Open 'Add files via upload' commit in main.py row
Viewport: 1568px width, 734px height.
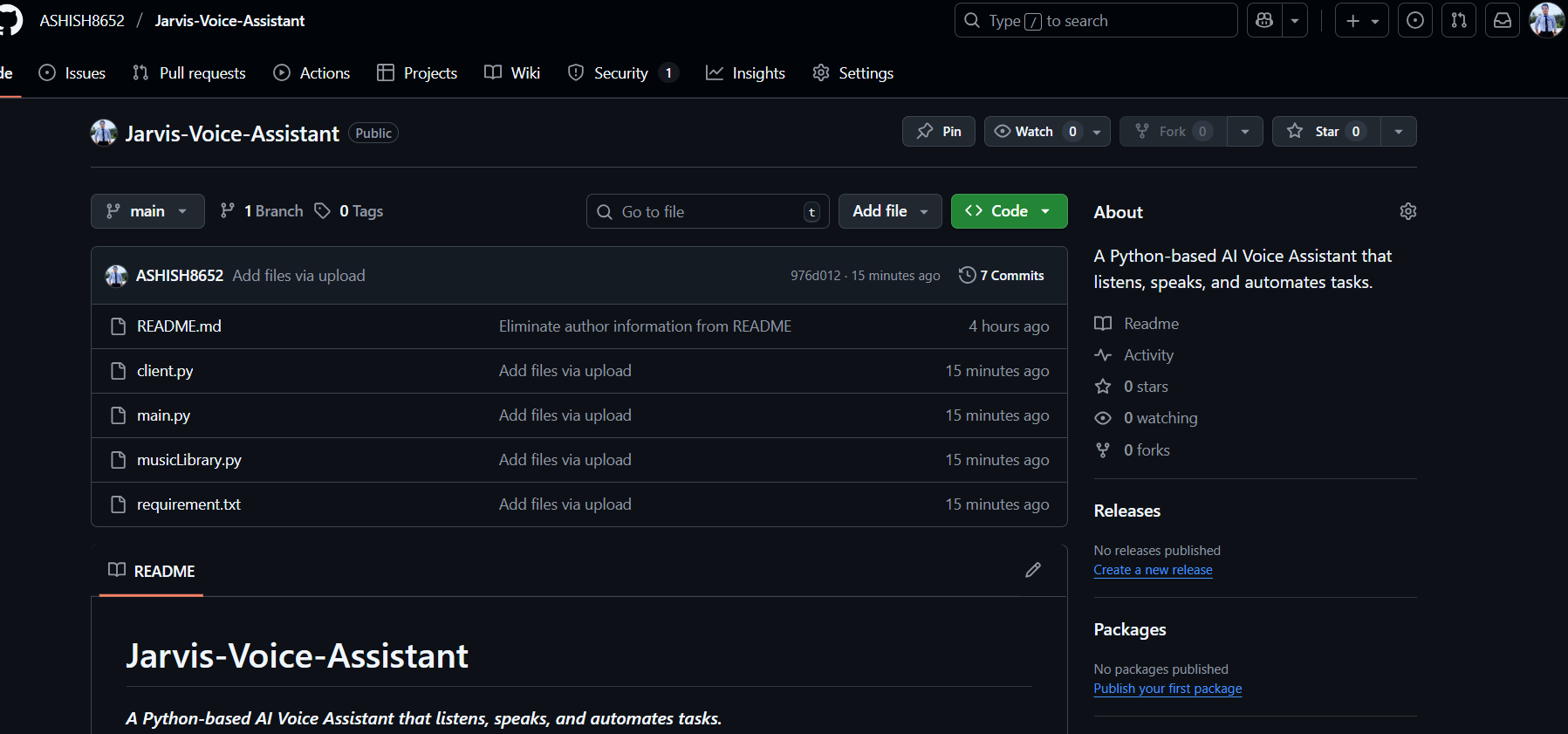pos(565,415)
